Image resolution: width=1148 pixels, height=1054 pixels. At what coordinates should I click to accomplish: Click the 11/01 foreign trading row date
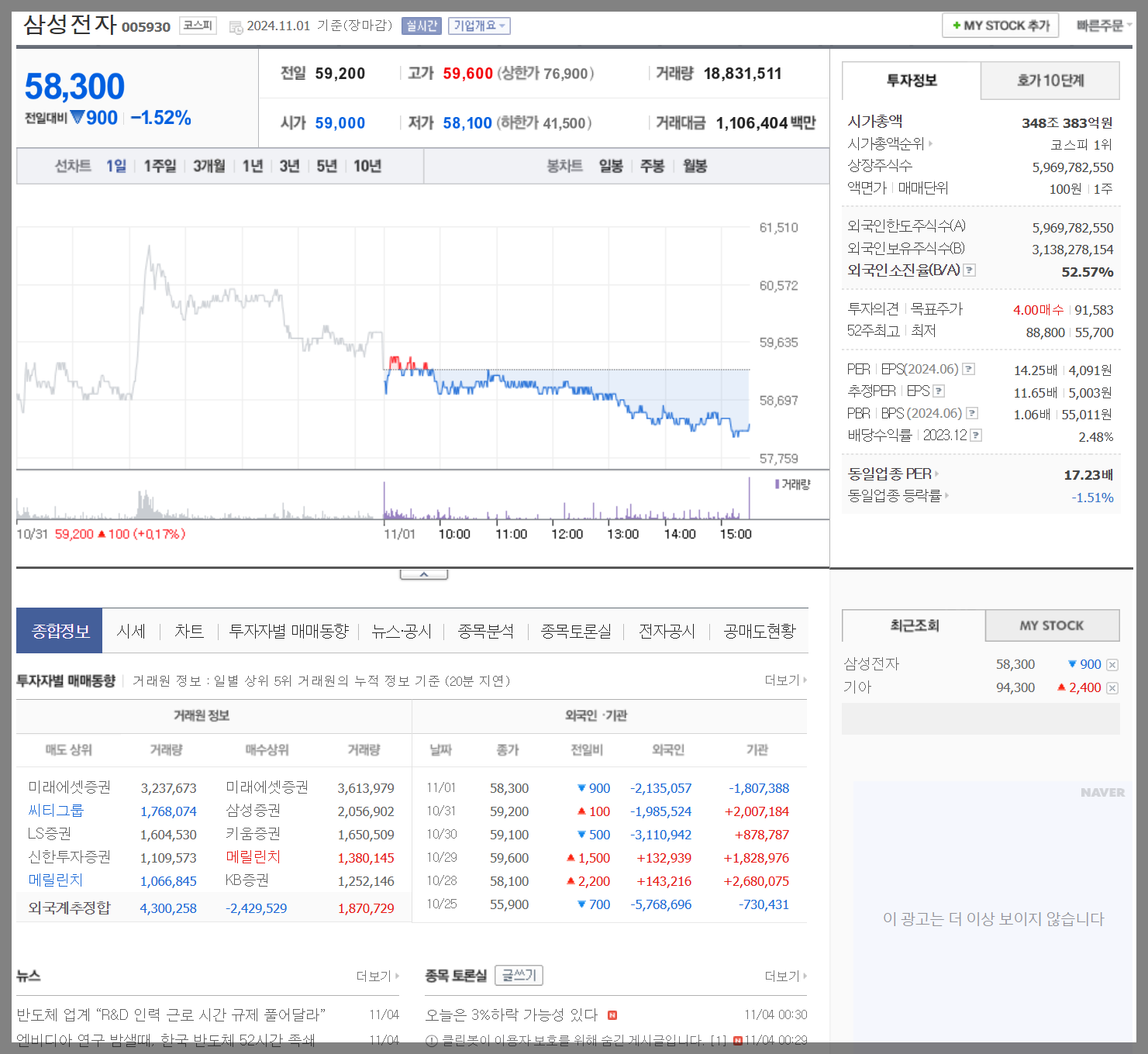[441, 788]
